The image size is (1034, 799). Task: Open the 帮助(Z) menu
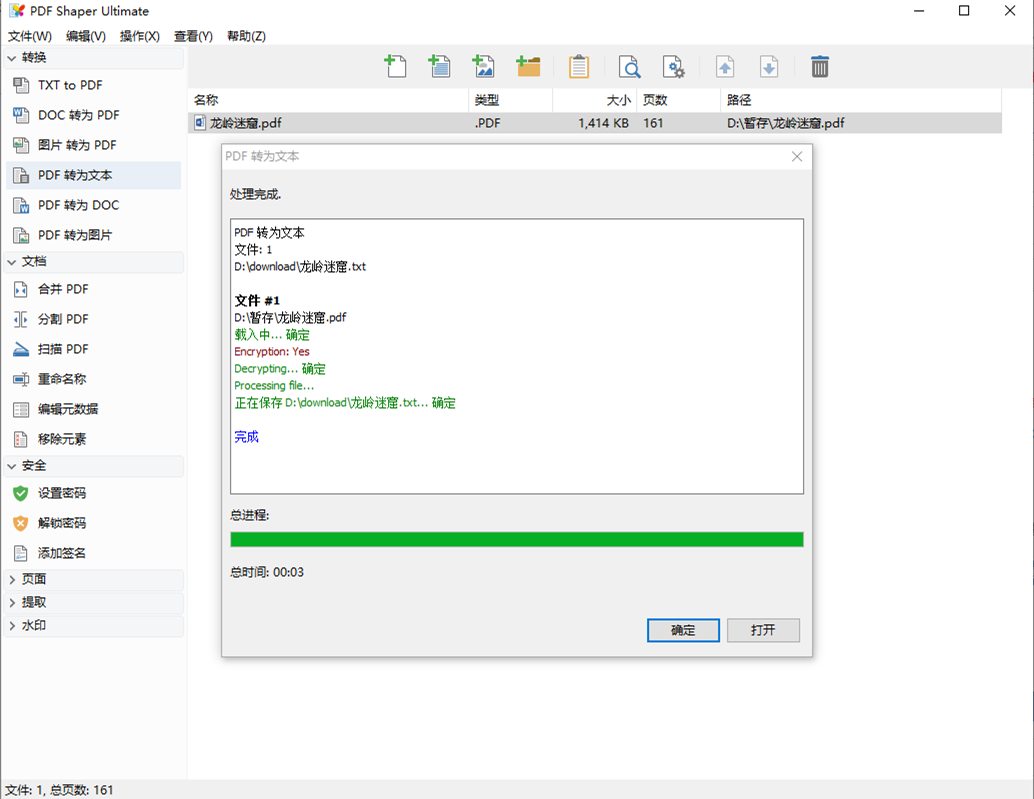tap(246, 36)
